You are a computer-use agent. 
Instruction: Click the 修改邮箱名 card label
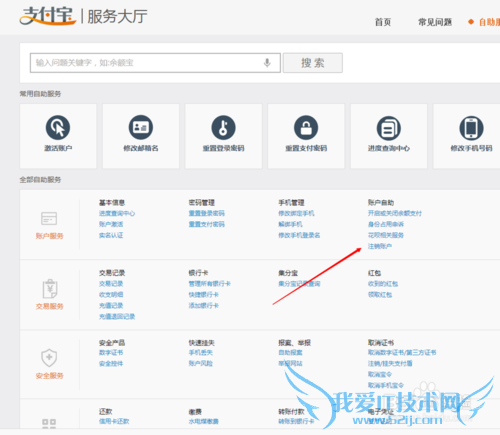click(x=141, y=148)
